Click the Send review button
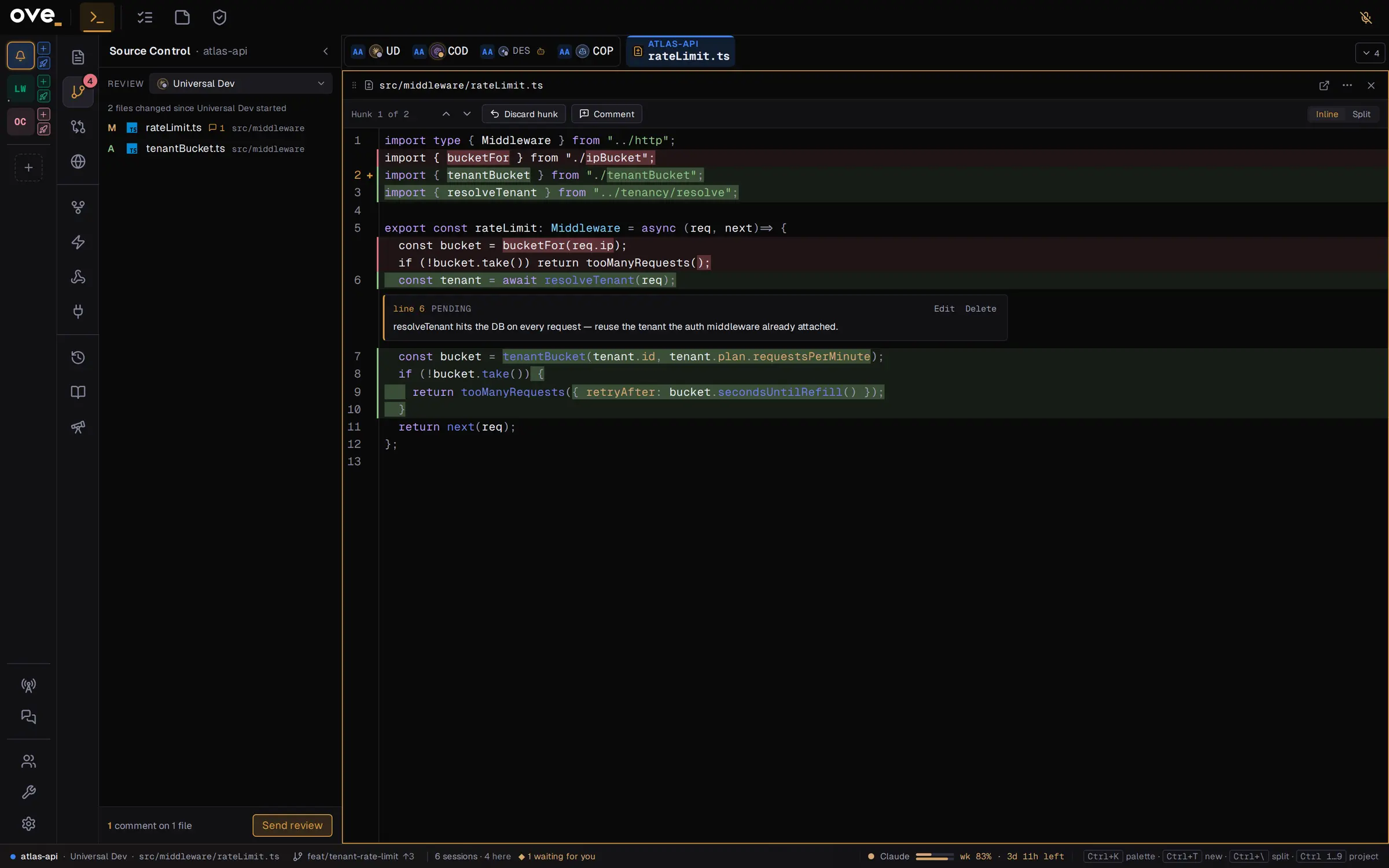 coord(292,825)
